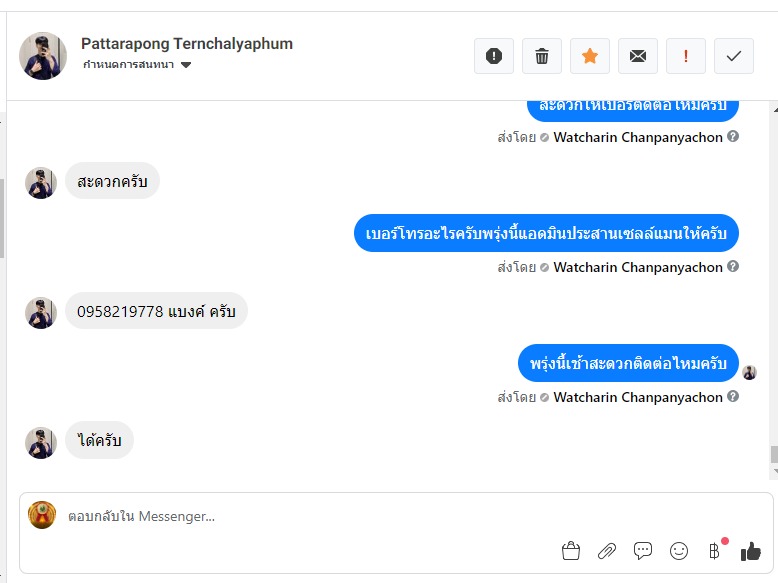
Task: Click the sender name Watcharin Chanpanyachon under last blue message
Action: (x=638, y=397)
